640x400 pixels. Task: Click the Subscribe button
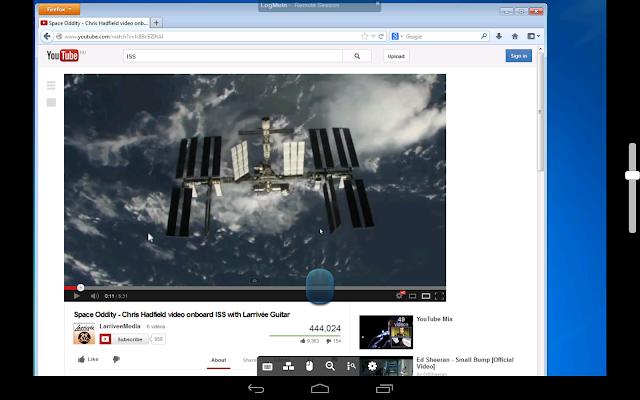tap(124, 339)
